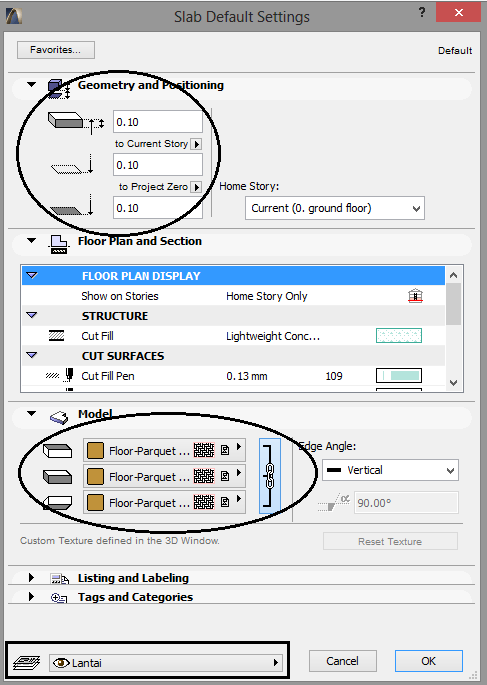Open the Home Story dropdown
487x685 pixels.
[x=335, y=208]
